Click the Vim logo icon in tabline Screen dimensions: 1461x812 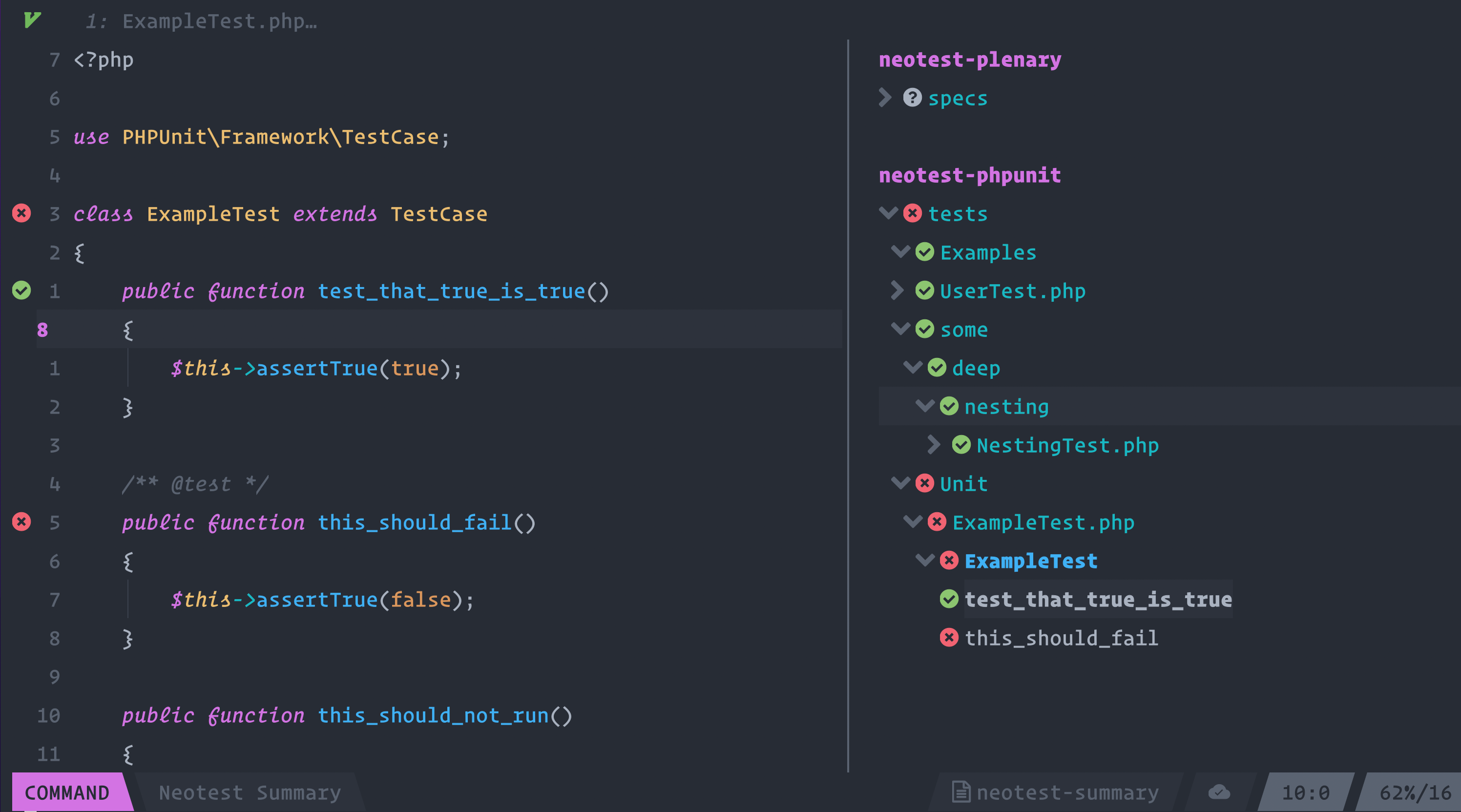click(32, 21)
